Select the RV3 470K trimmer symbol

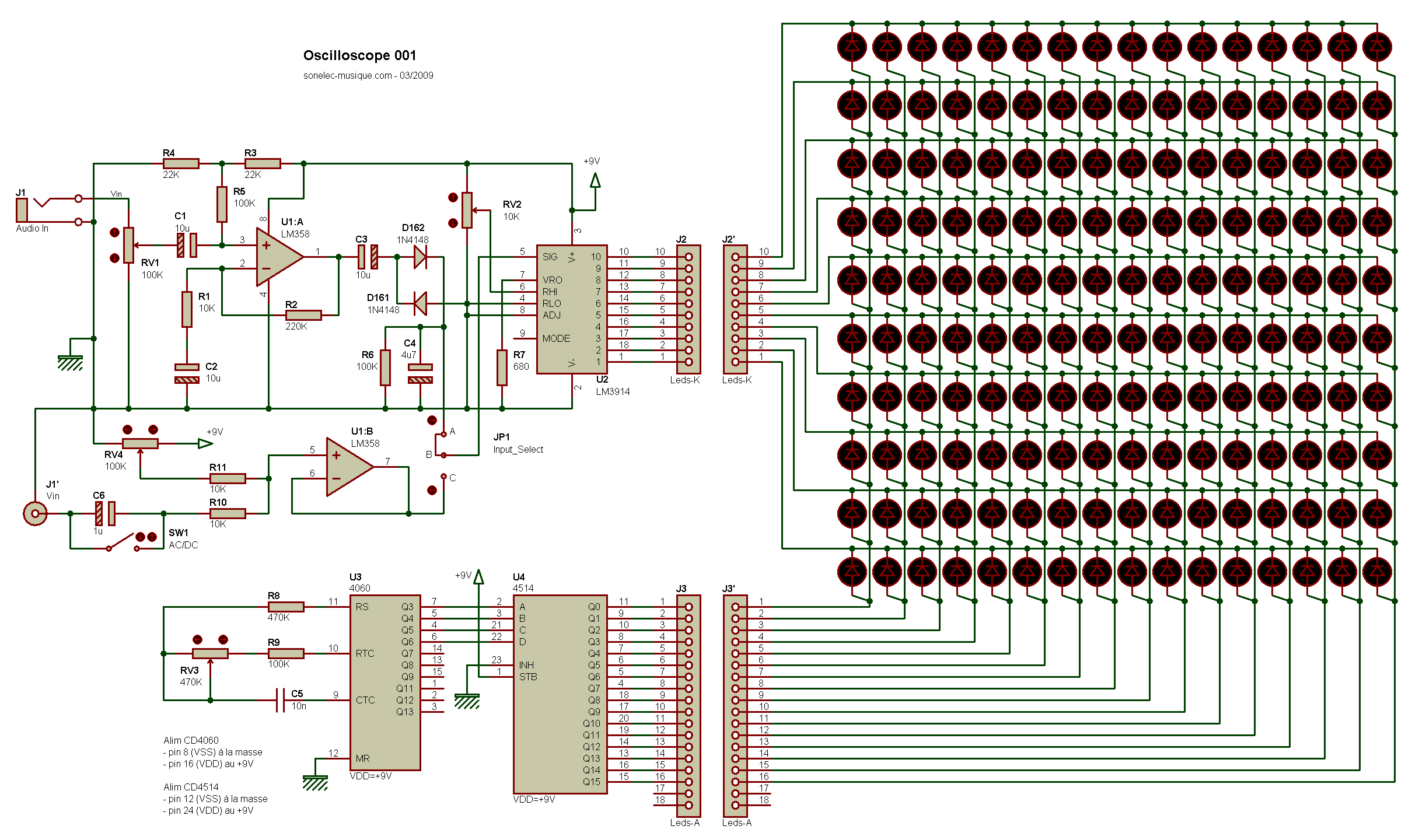[x=210, y=653]
